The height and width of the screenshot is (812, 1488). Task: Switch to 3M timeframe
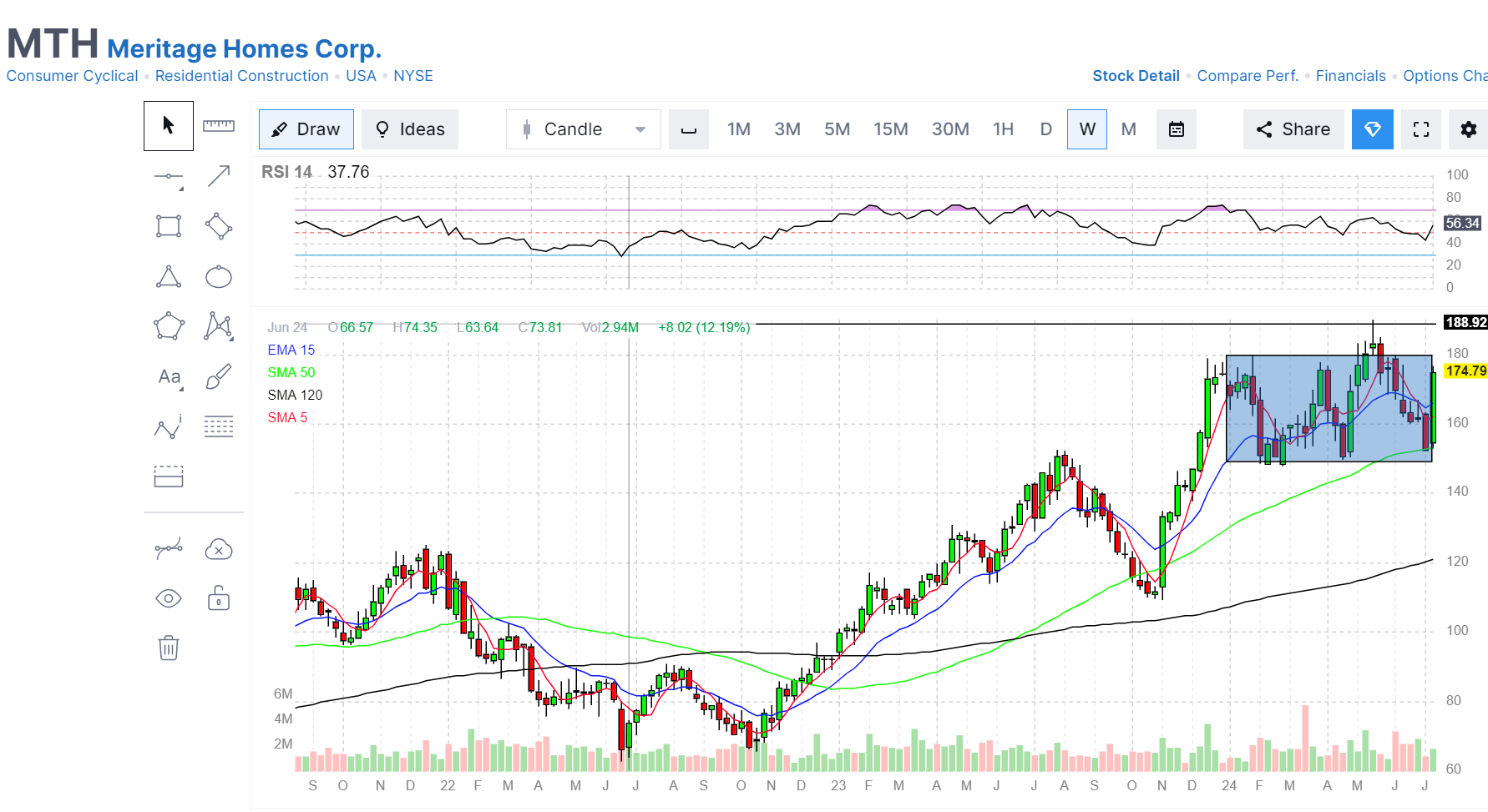(x=787, y=129)
